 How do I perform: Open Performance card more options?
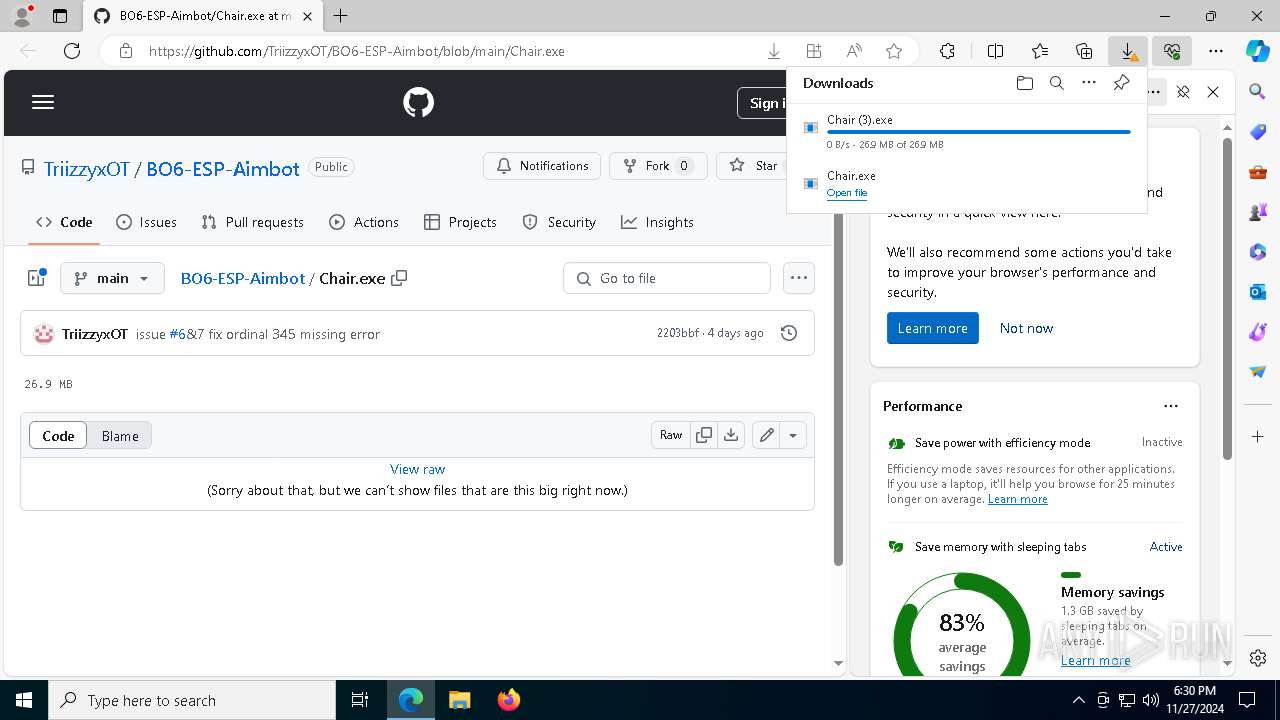tap(1171, 406)
